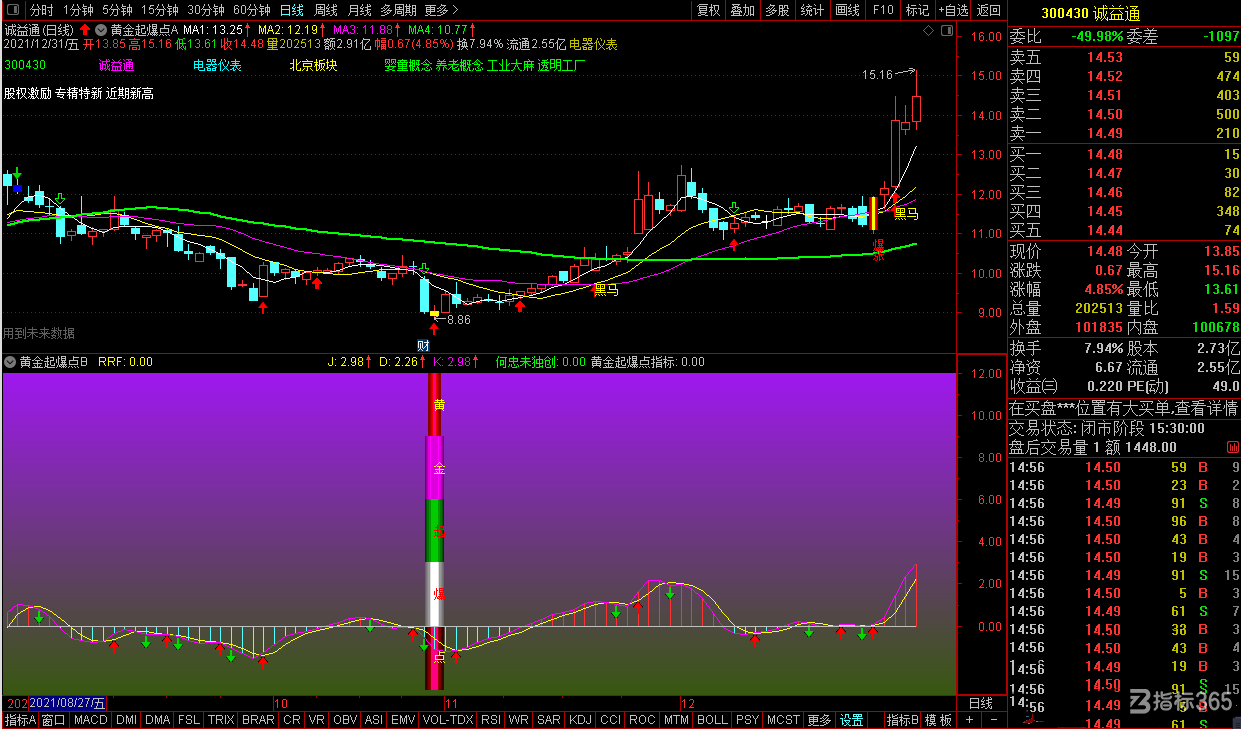Click the 返回 back button
Screen dimensions: 1241x729
pos(988,10)
